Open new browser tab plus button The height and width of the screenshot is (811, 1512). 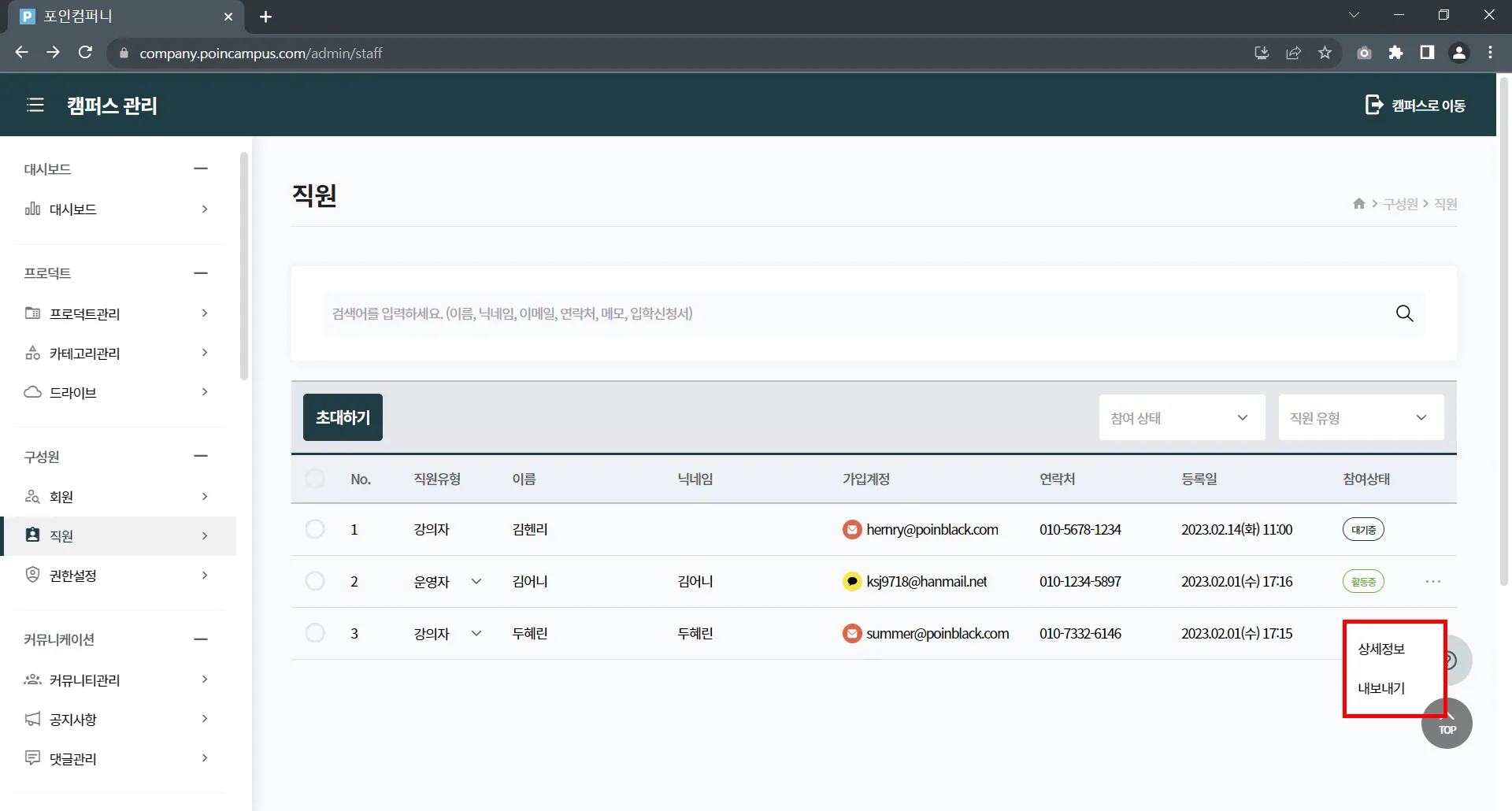click(x=266, y=17)
